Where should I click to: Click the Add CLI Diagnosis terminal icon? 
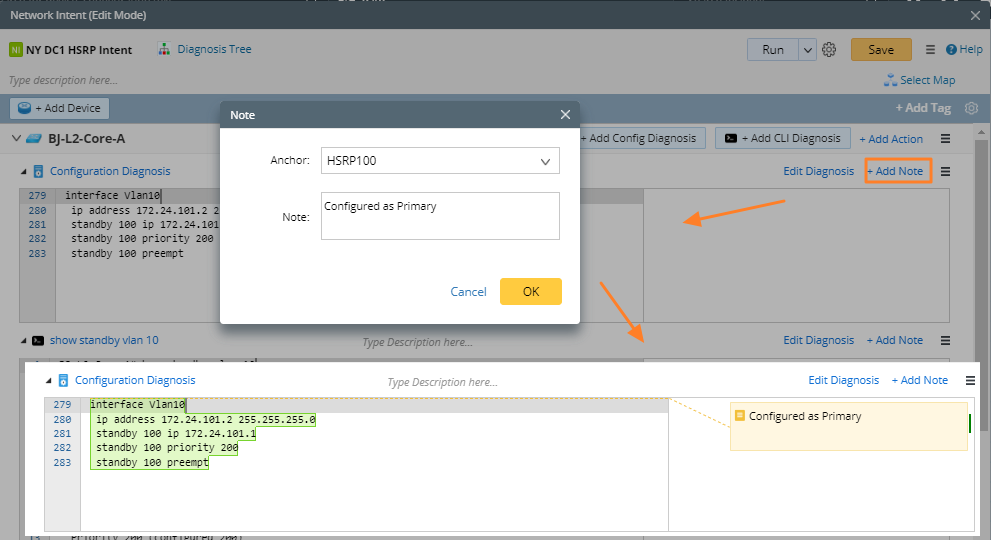tap(731, 138)
